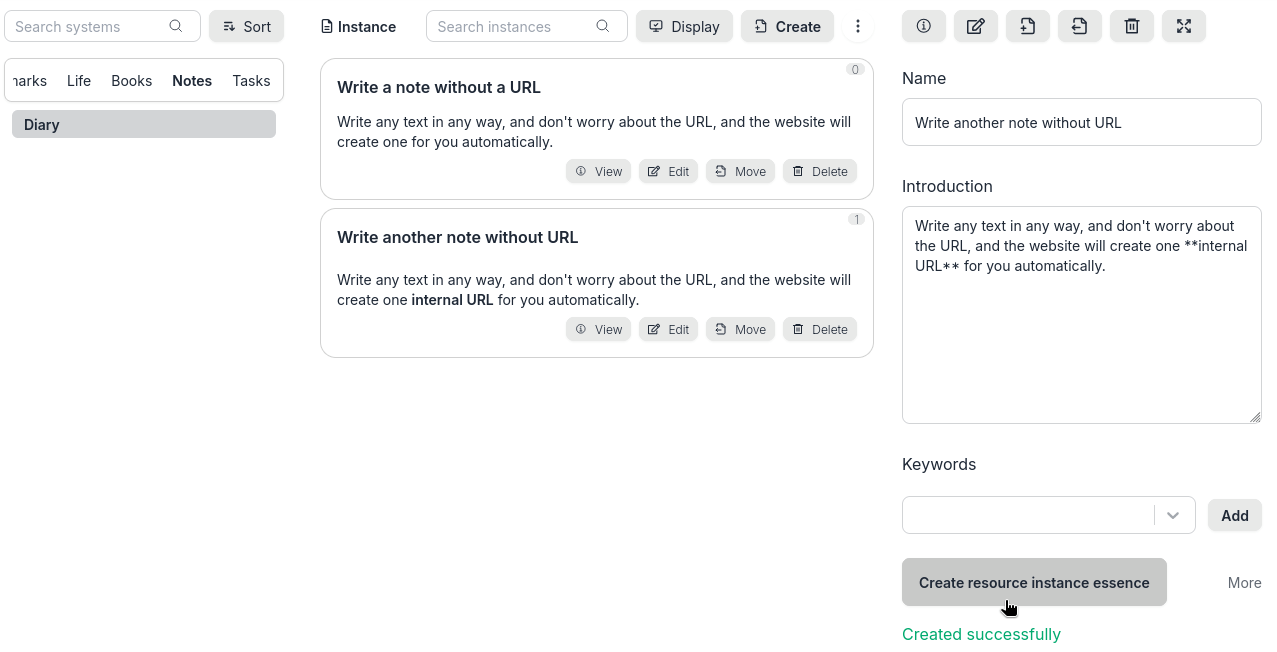Open the three-dot menu beside Create
Image resolution: width=1277 pixels, height=652 pixels.
857,27
